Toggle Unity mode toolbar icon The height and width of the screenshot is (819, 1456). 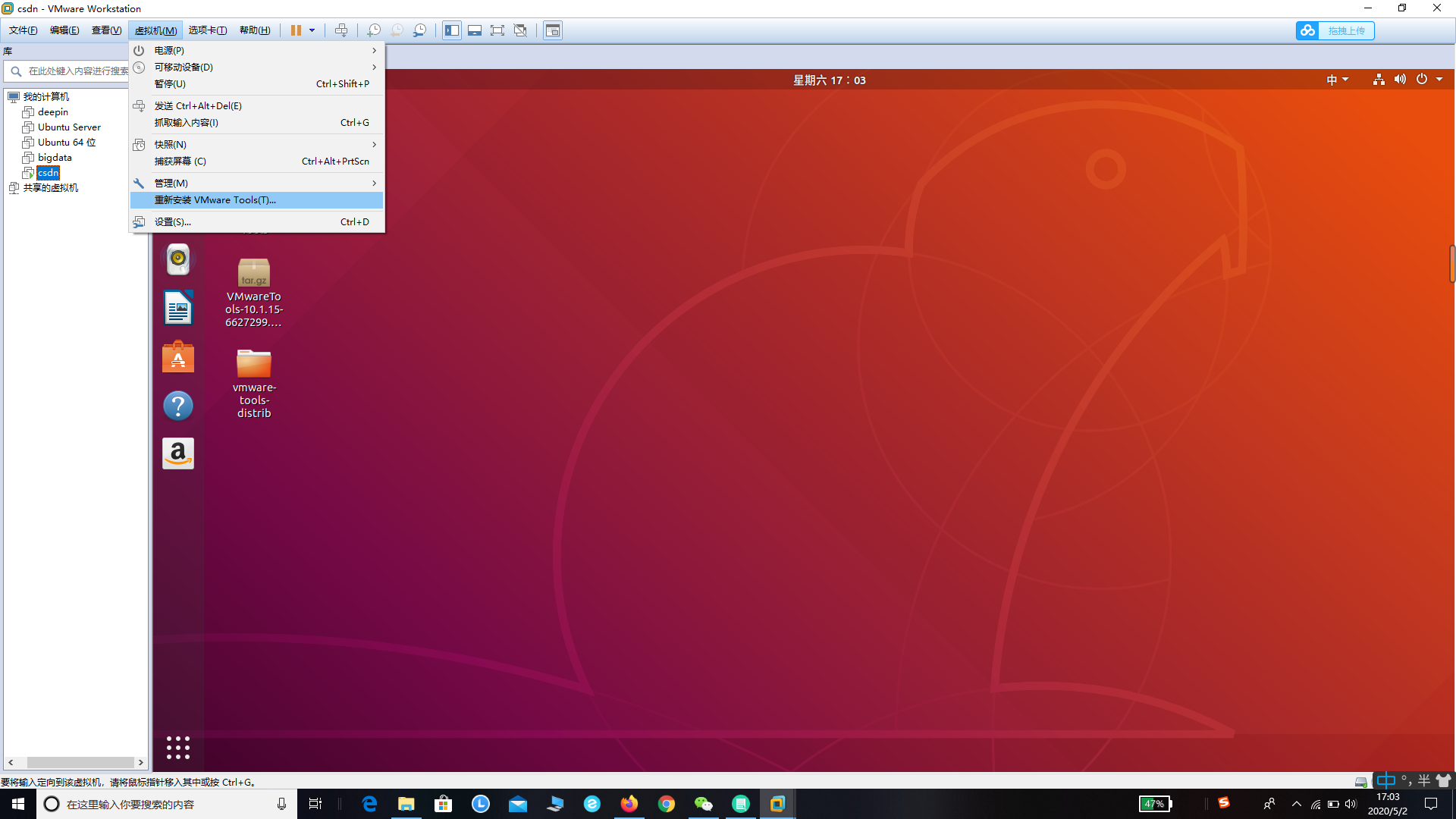[x=520, y=30]
